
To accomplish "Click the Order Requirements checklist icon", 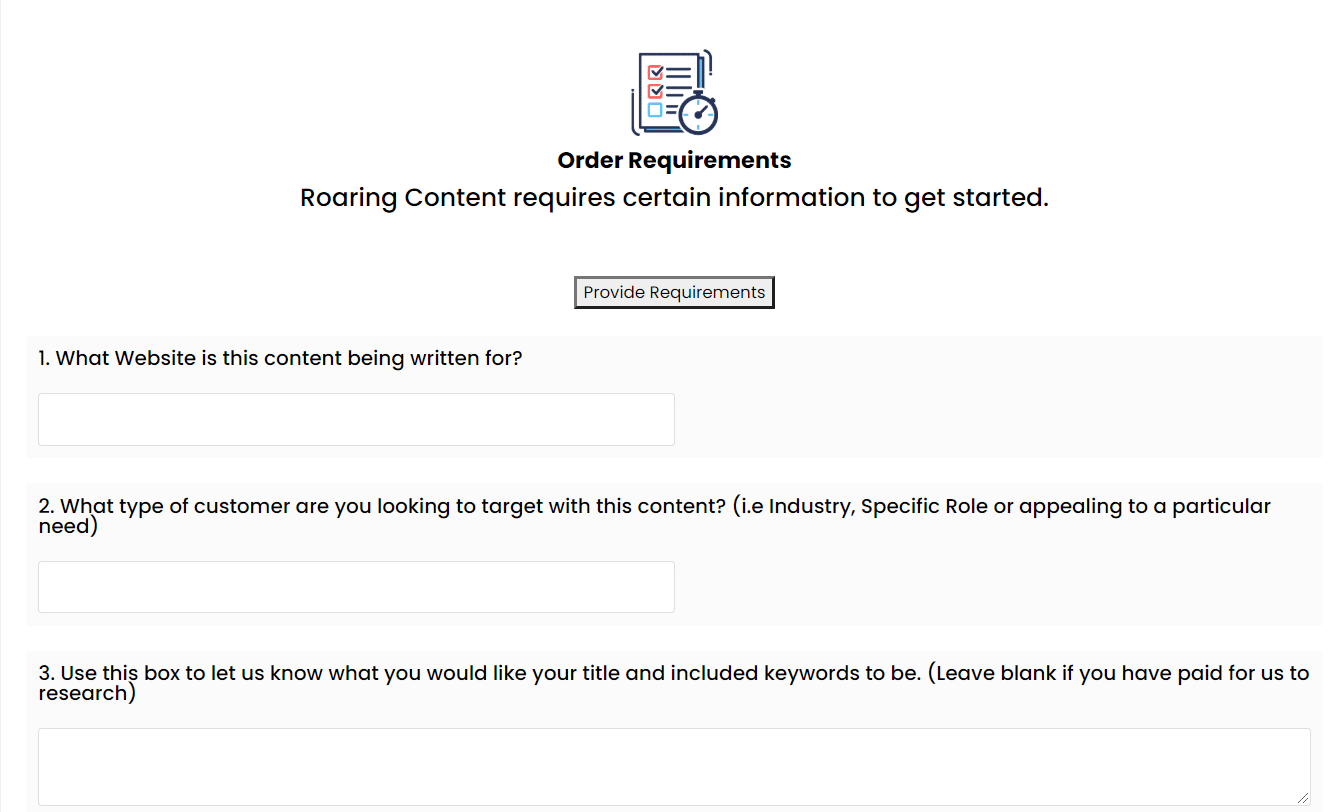I will click(x=673, y=92).
